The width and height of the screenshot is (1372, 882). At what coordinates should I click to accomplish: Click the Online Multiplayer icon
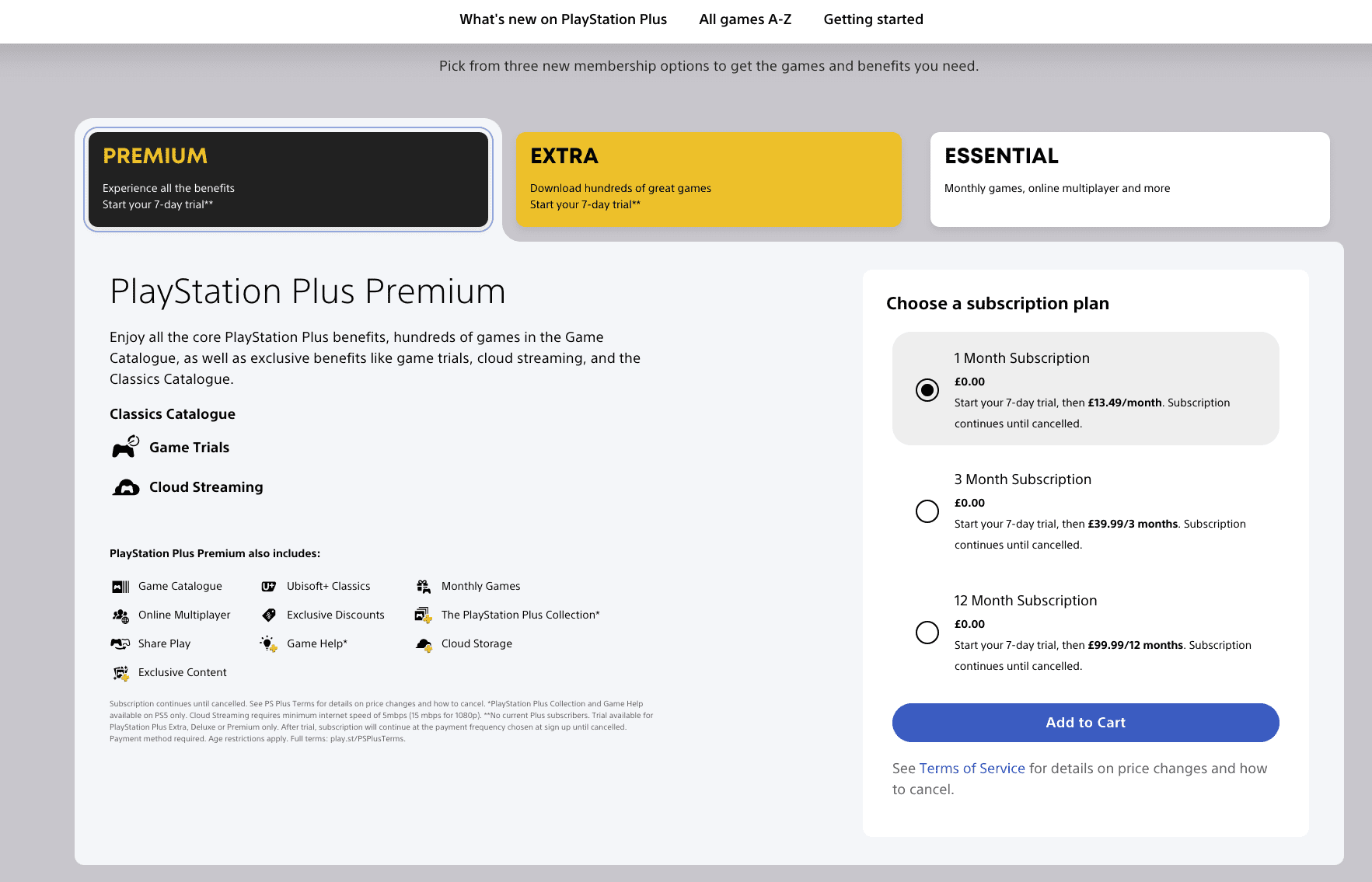(x=121, y=615)
